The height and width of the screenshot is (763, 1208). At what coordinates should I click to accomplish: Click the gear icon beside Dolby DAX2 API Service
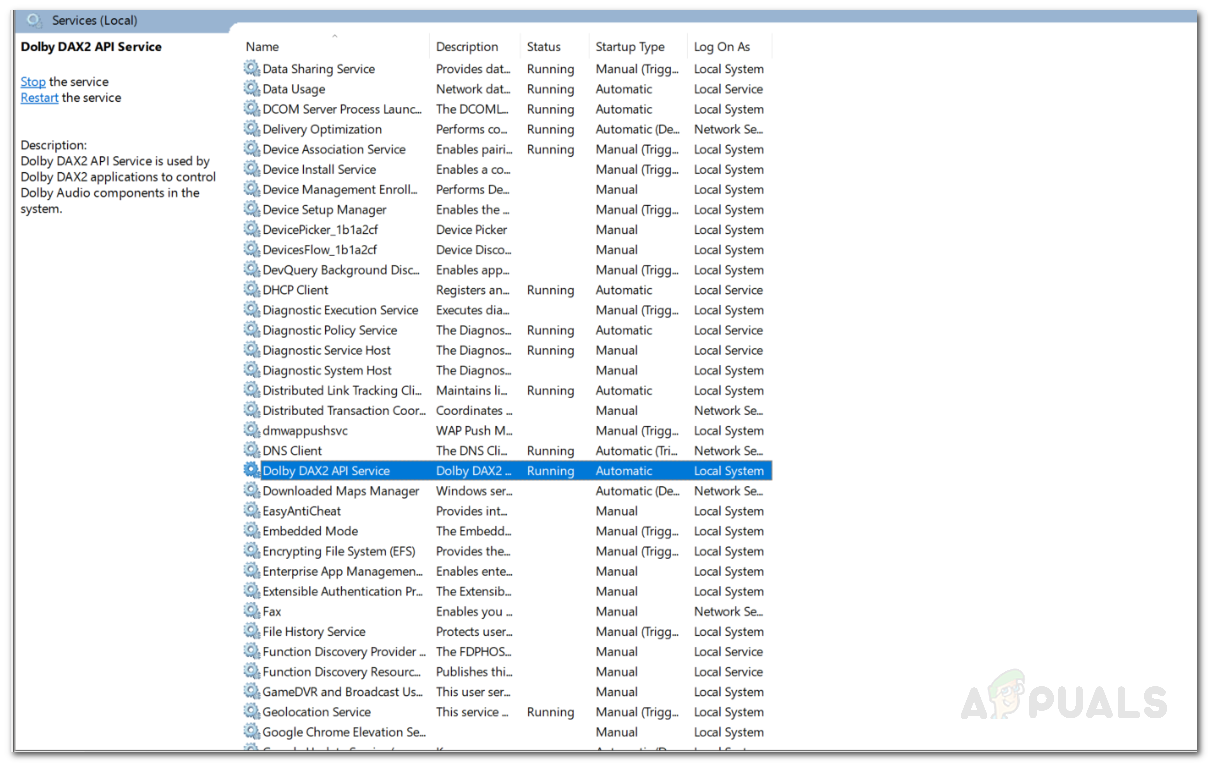tap(252, 471)
